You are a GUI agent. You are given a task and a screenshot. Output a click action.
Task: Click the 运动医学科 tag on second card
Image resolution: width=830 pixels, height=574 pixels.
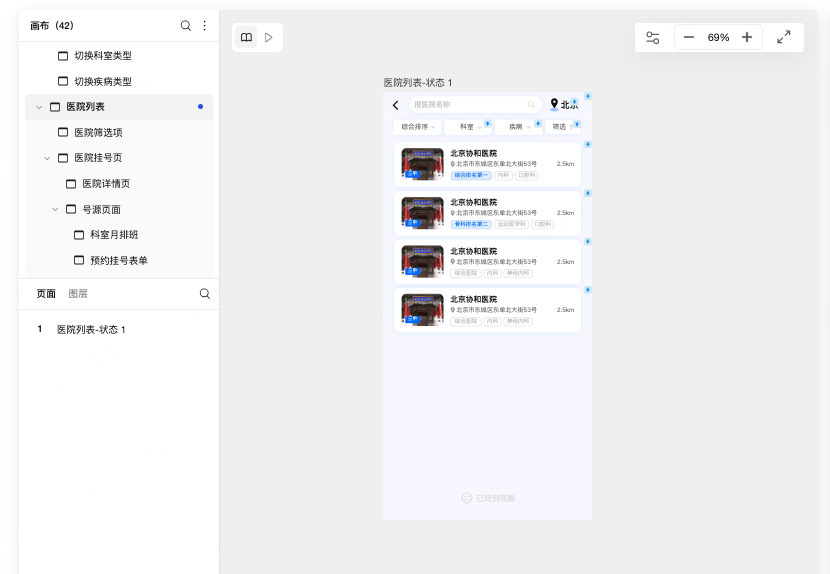click(512, 224)
